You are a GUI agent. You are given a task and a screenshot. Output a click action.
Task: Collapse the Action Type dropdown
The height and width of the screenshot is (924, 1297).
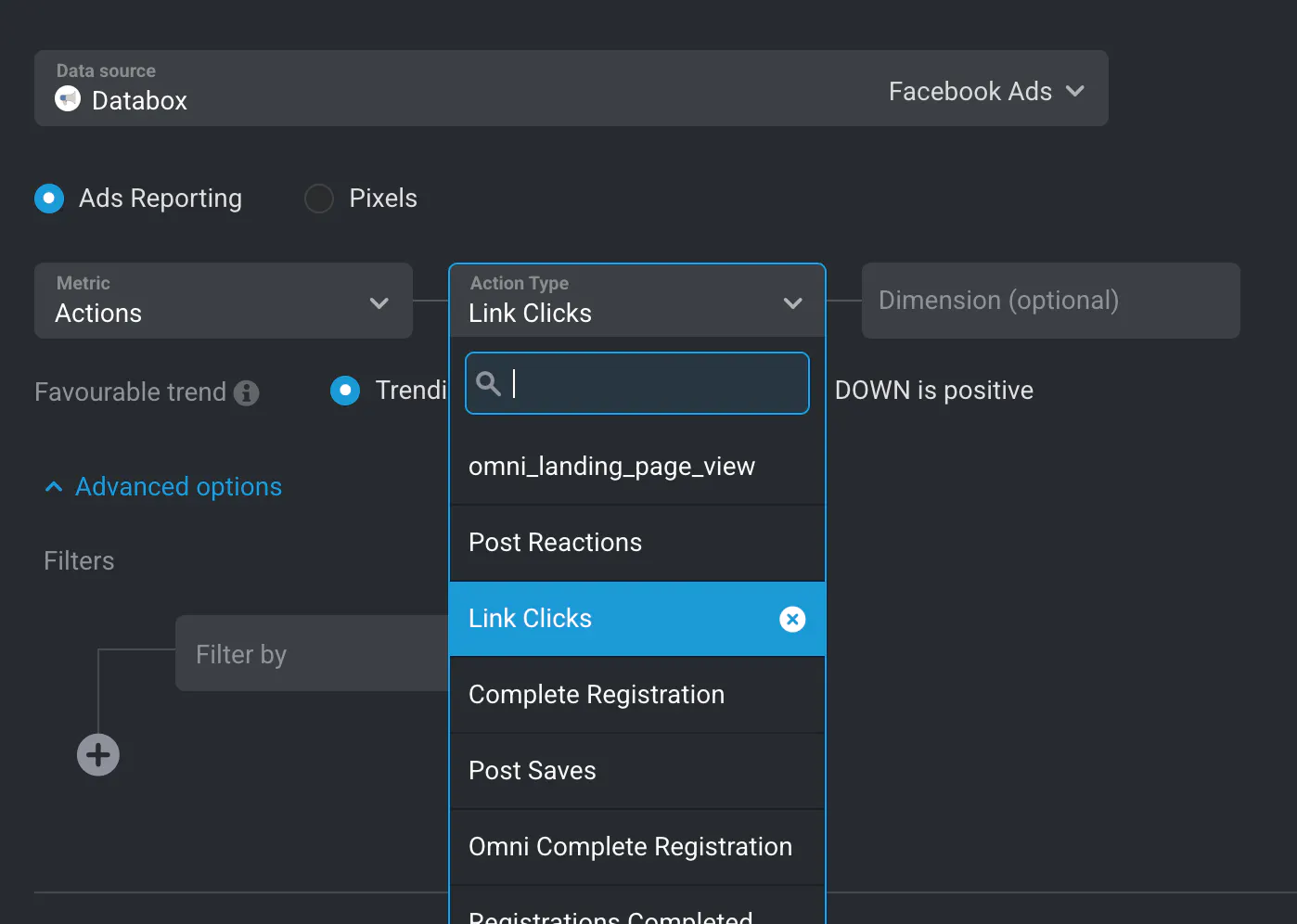click(792, 303)
